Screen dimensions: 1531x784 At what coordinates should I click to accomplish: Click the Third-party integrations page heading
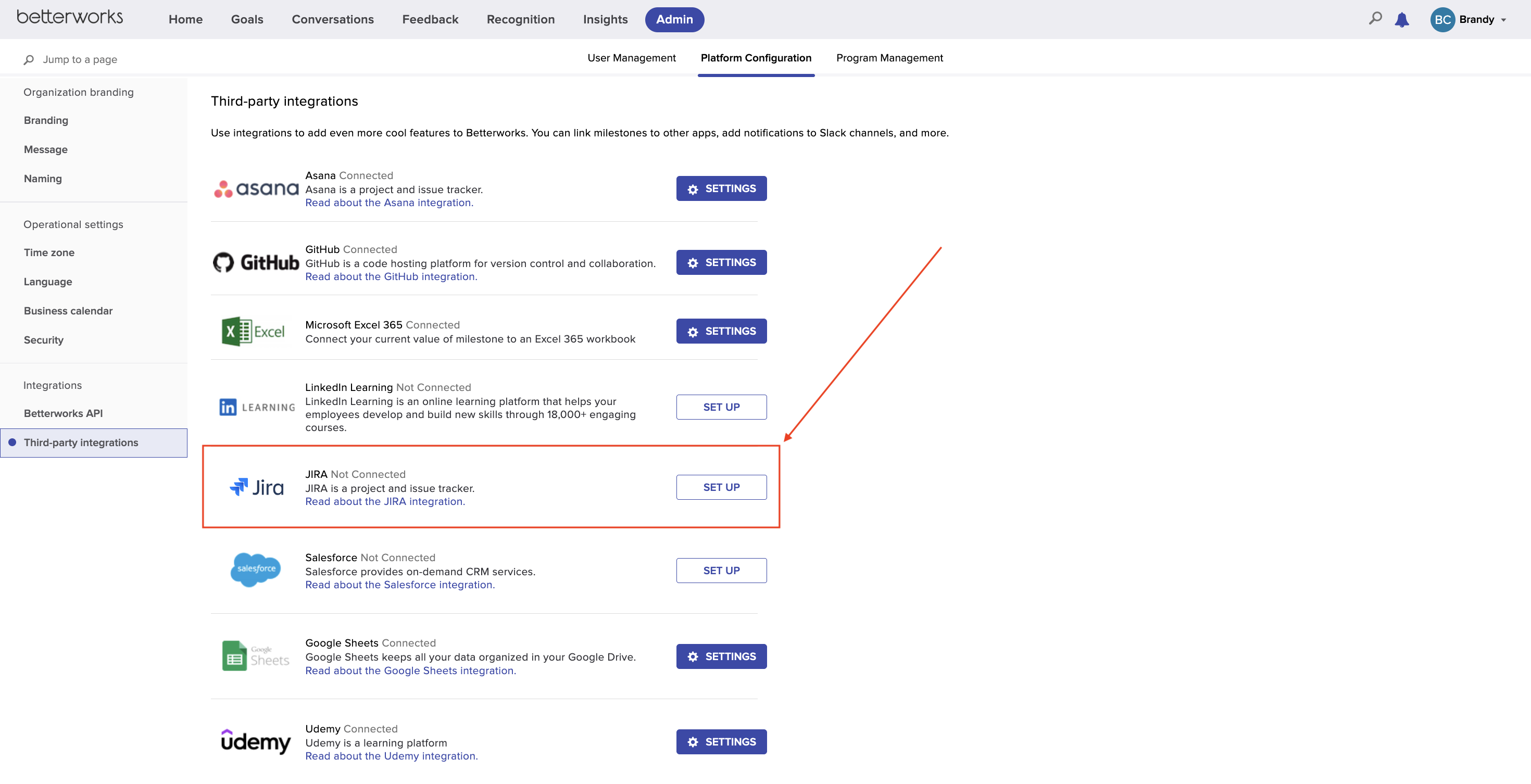284,101
